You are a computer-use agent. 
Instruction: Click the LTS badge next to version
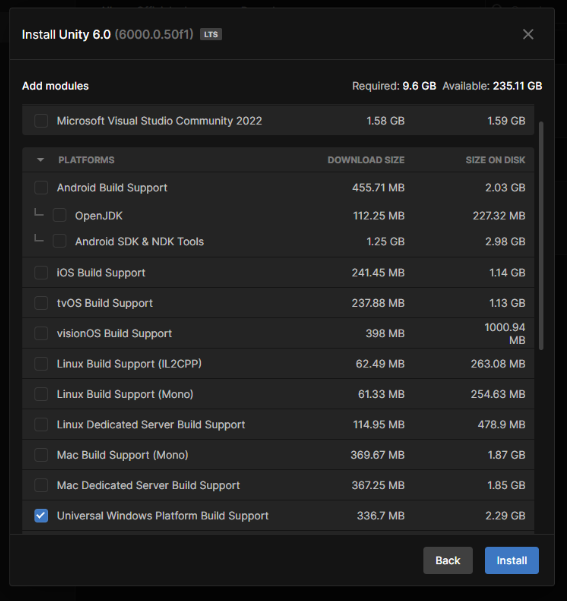[211, 34]
